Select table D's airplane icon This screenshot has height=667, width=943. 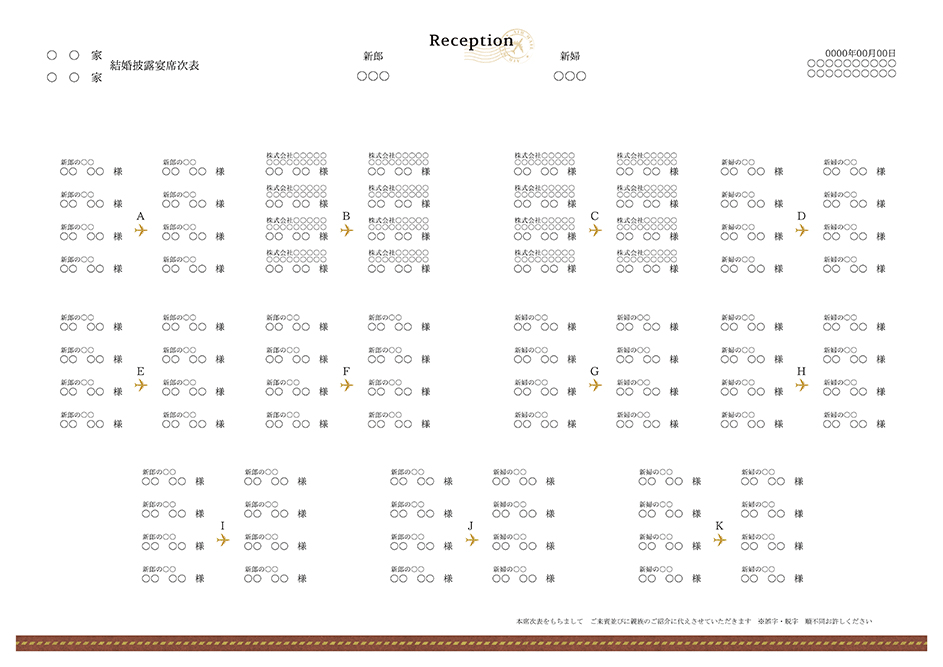[801, 230]
